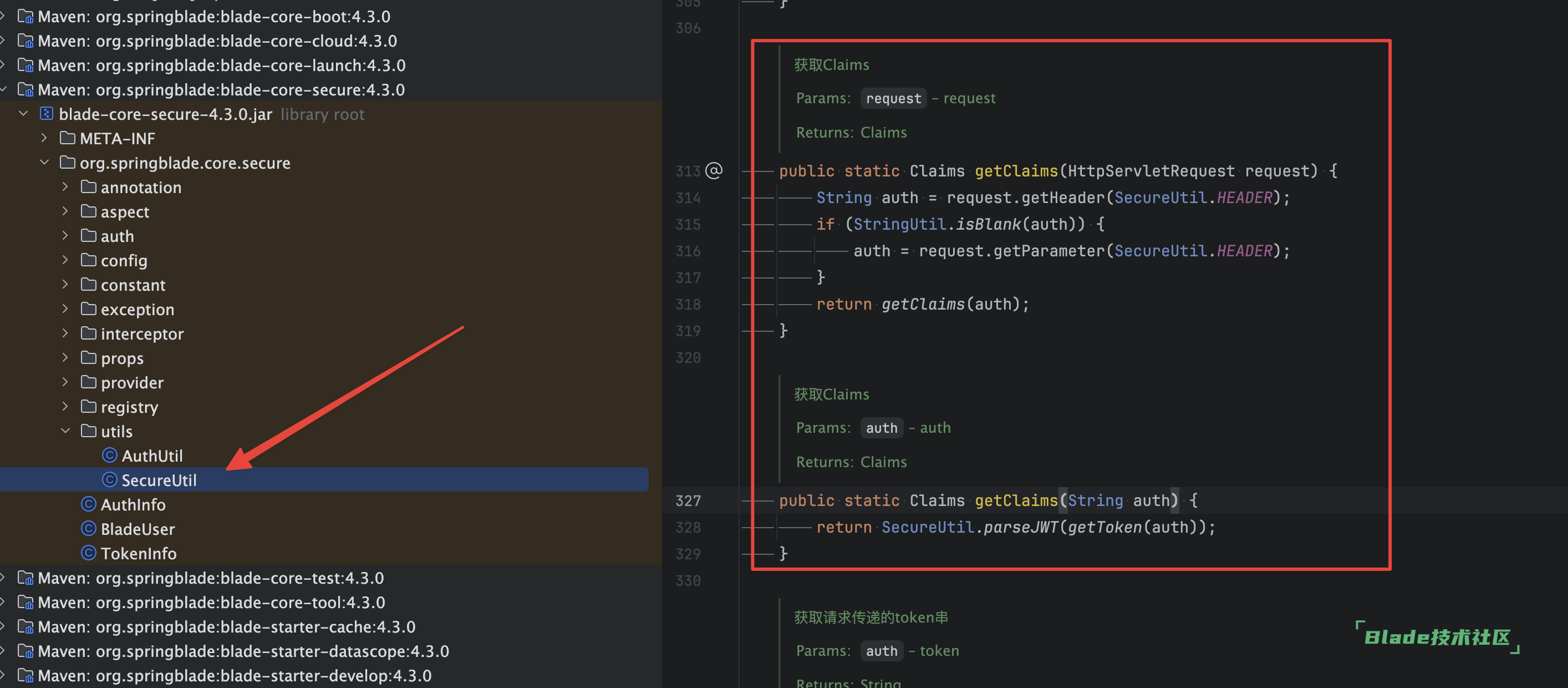Screen dimensions: 1568x688
Task: Click the blade-starter-cache Maven library icon
Action: (x=26, y=626)
